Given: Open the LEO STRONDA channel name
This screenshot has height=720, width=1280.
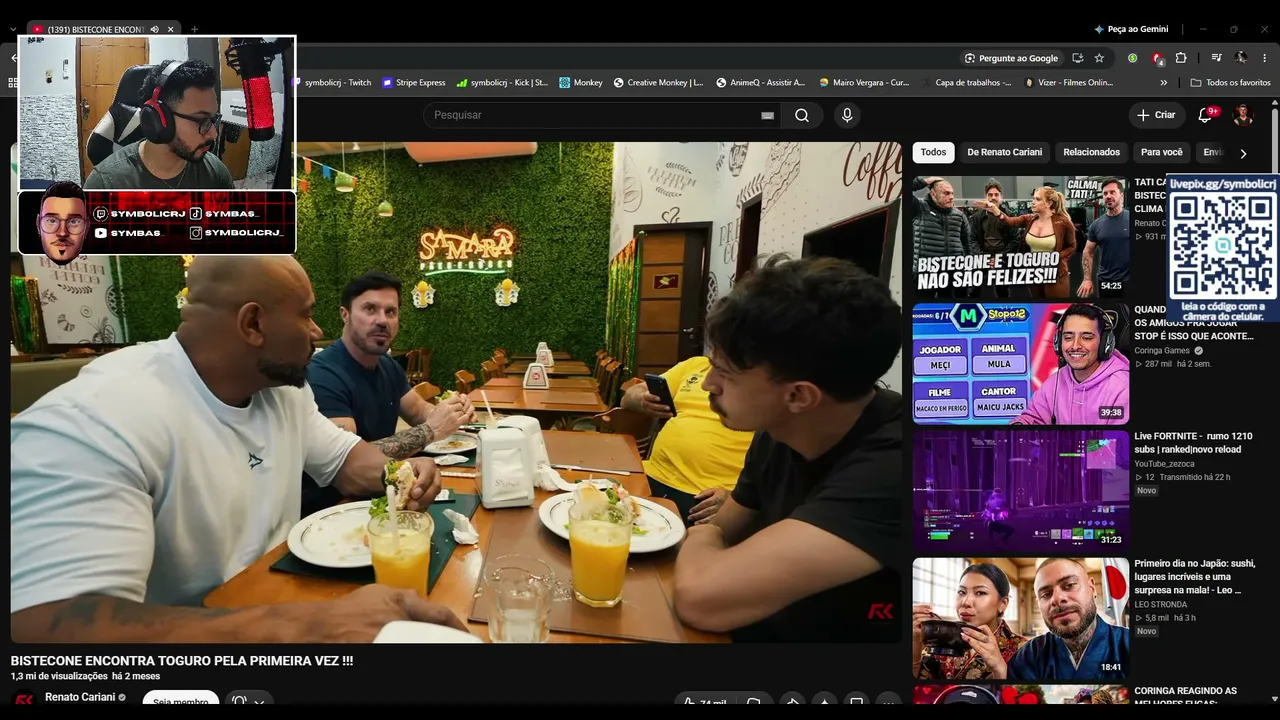Looking at the screenshot, I should [x=1160, y=605].
